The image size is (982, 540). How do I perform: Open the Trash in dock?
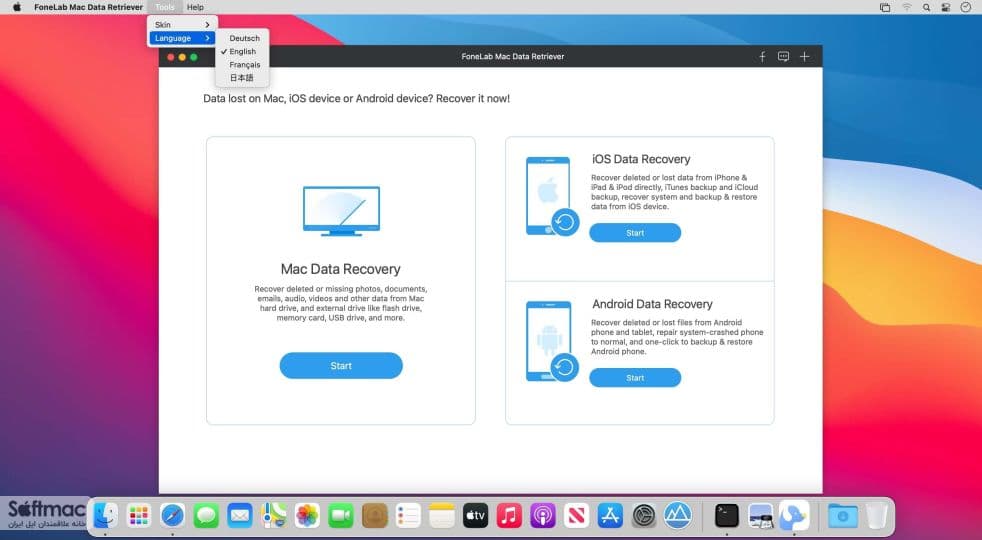coord(877,516)
